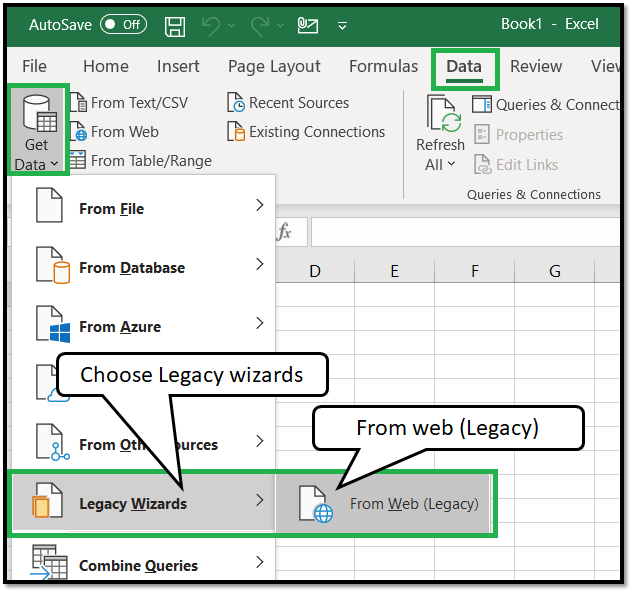Image resolution: width=633 pixels, height=593 pixels.
Task: Click the email attachment icon in Quick Access
Action: 308,25
